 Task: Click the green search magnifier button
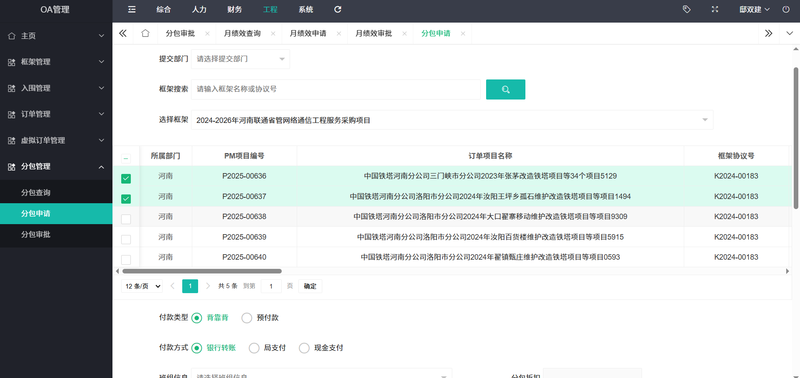click(x=506, y=89)
